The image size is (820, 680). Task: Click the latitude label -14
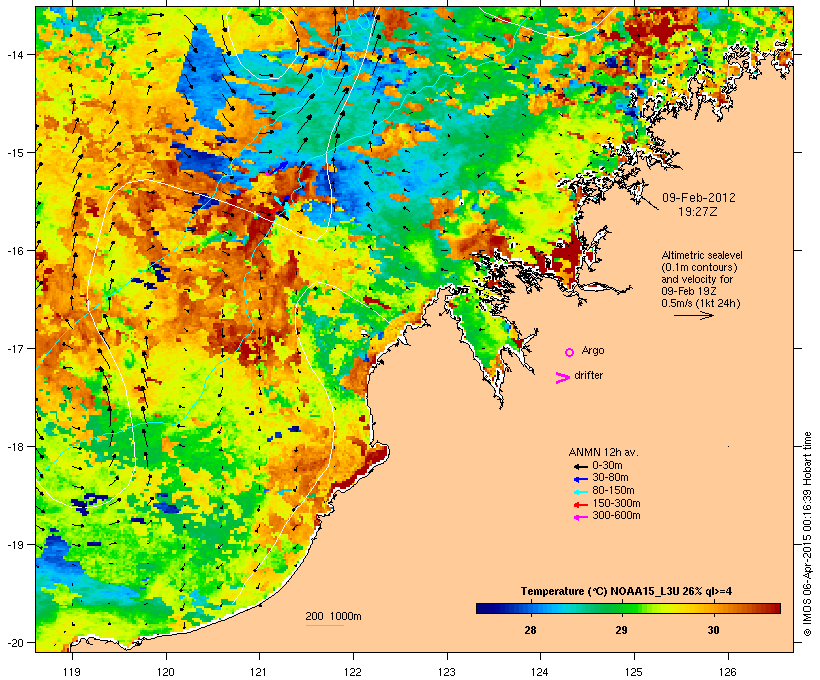pyautogui.click(x=14, y=54)
